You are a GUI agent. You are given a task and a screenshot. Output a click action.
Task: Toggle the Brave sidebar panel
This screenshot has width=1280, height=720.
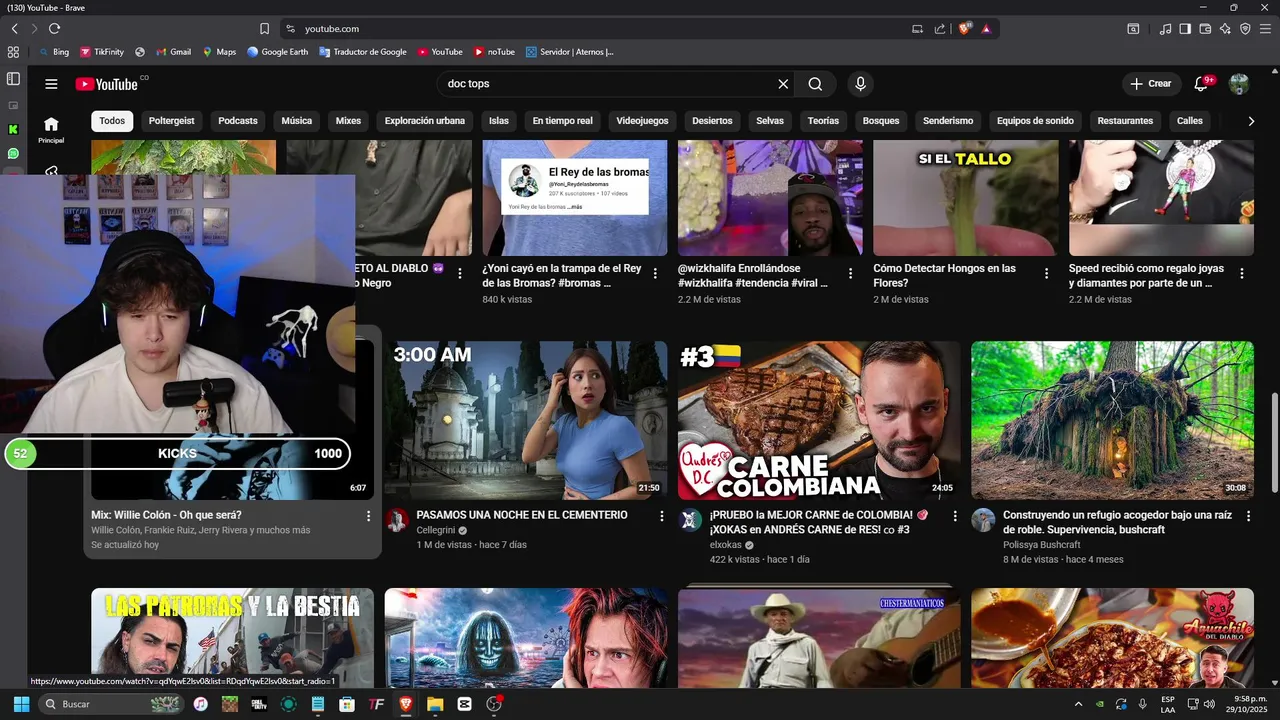pos(1185,29)
